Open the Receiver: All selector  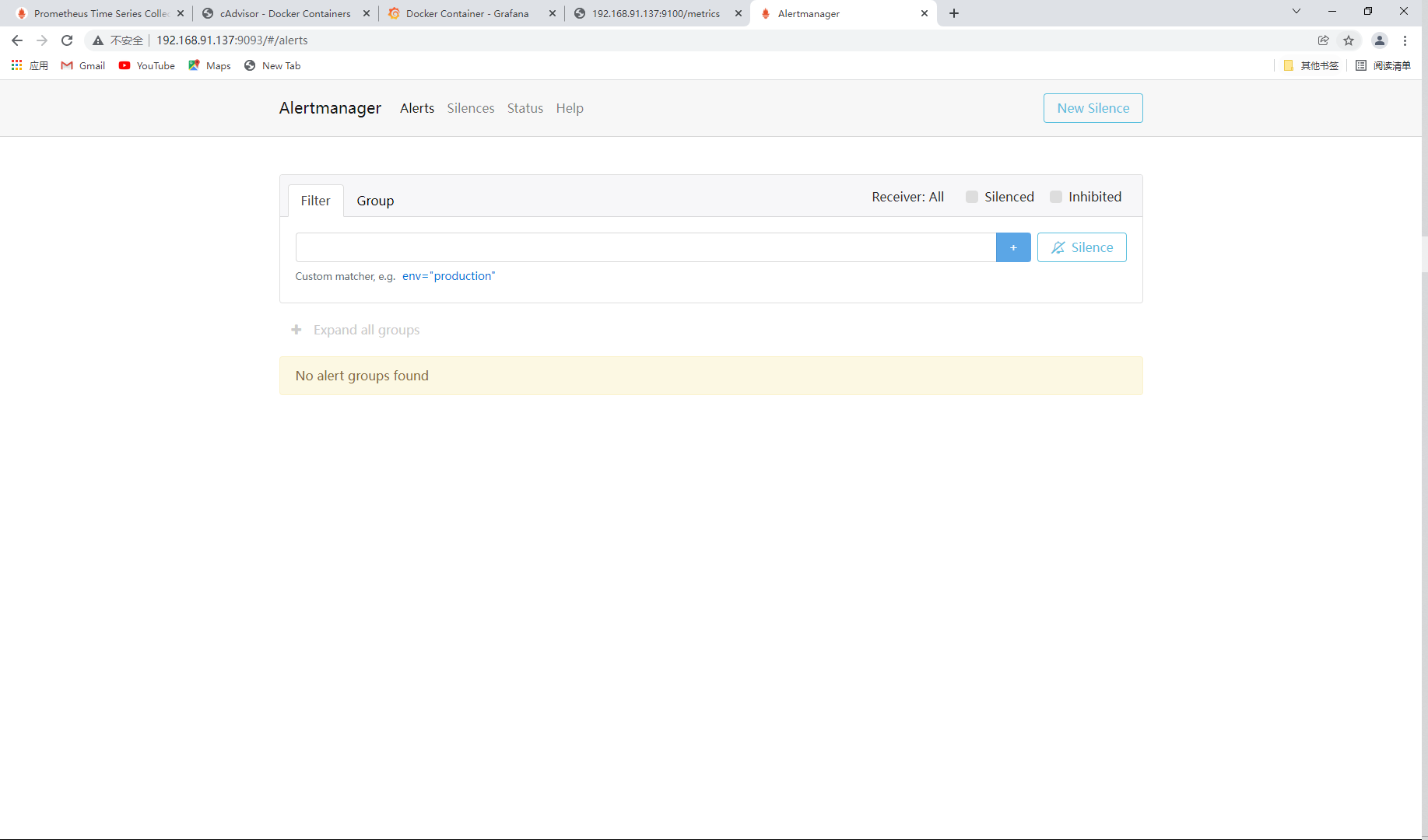907,197
